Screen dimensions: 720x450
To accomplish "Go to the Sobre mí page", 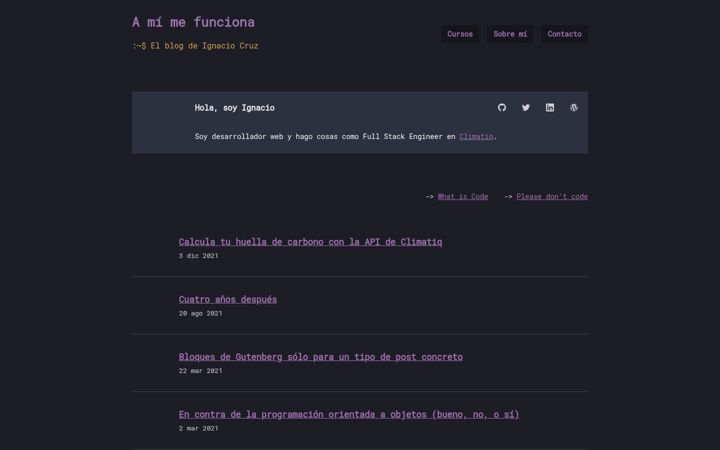I will pyautogui.click(x=510, y=34).
